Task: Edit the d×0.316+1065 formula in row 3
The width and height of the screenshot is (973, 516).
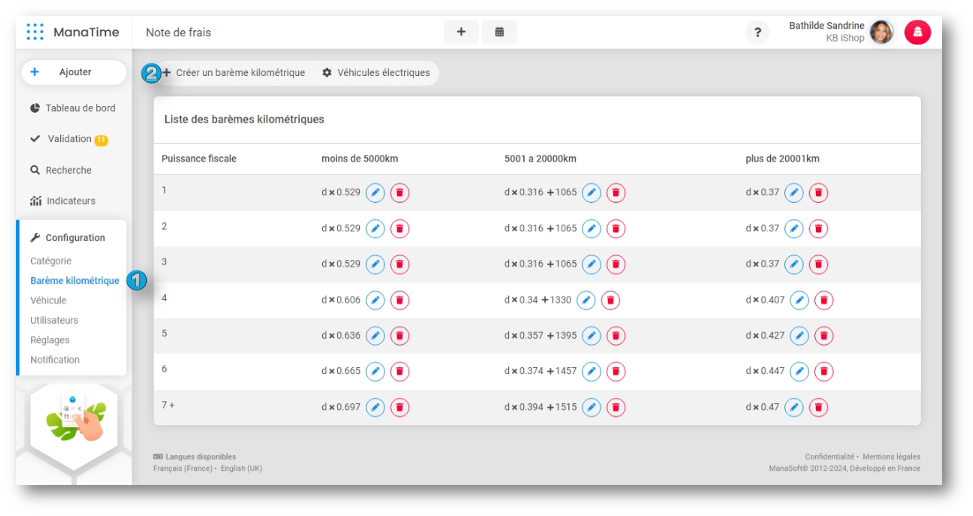Action: coord(591,264)
